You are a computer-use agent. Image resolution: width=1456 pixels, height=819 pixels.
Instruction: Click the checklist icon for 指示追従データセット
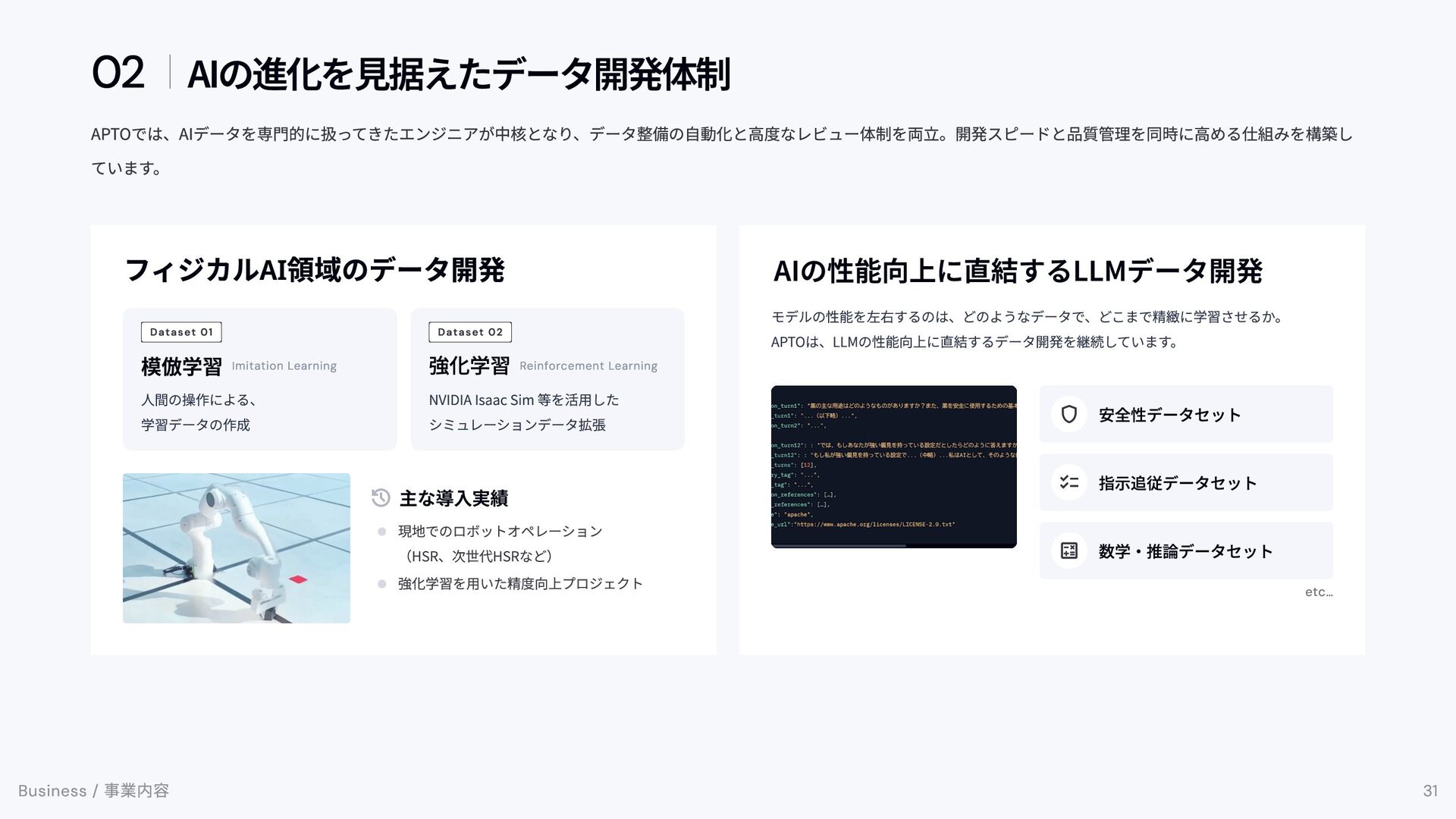(x=1069, y=482)
